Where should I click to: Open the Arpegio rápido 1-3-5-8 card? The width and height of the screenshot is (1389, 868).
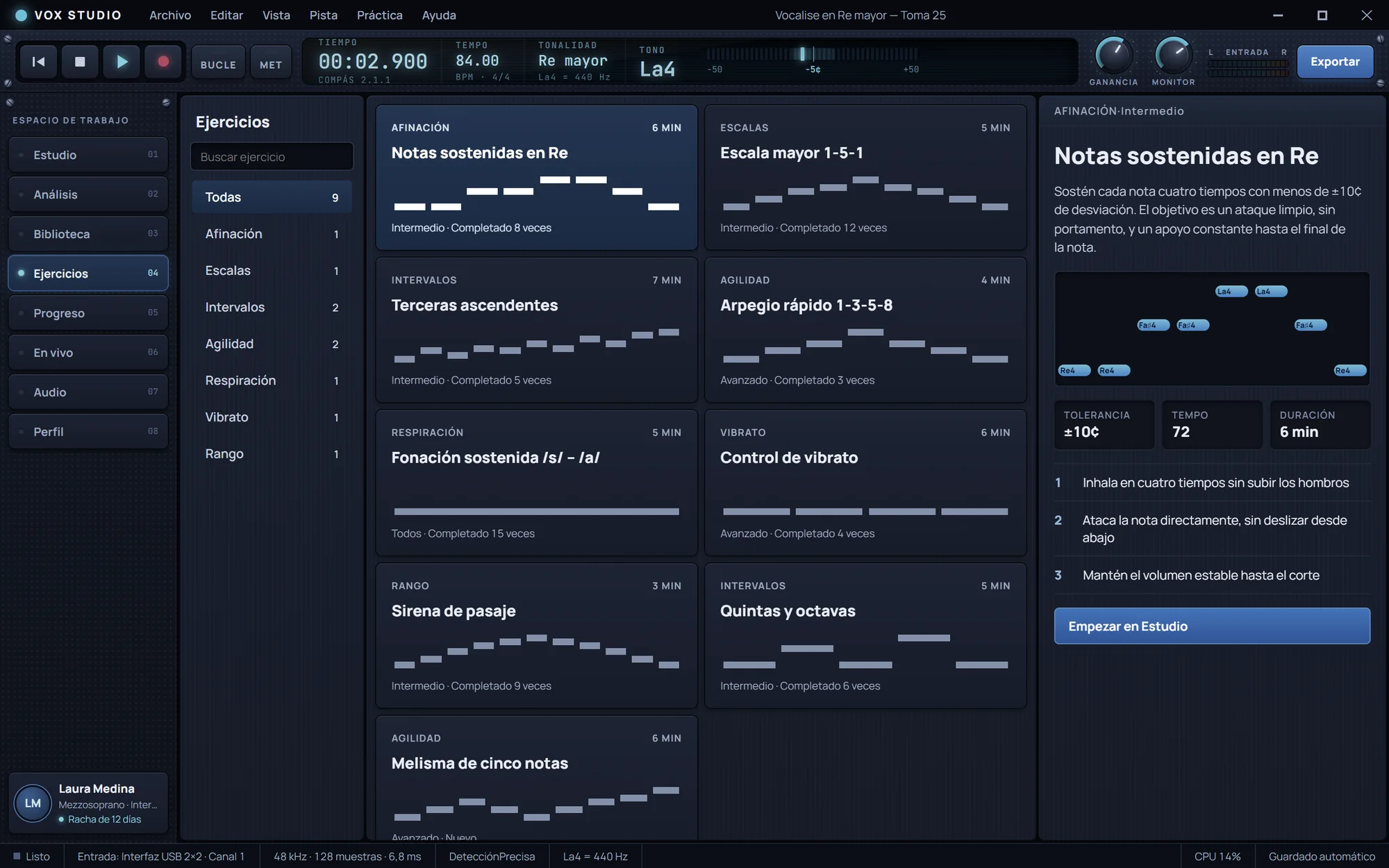point(865,330)
